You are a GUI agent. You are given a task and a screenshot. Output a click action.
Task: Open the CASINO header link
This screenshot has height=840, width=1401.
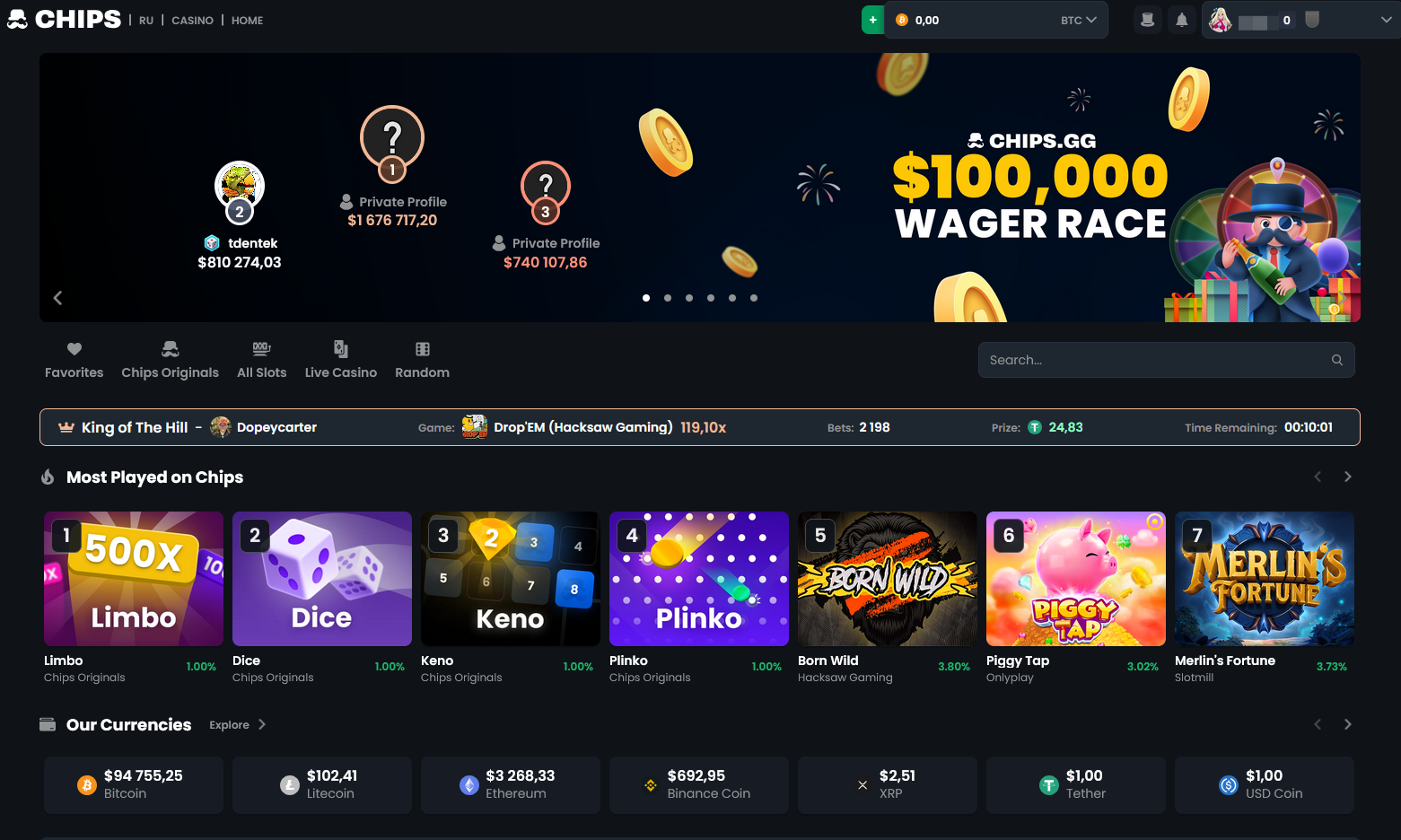[x=193, y=20]
